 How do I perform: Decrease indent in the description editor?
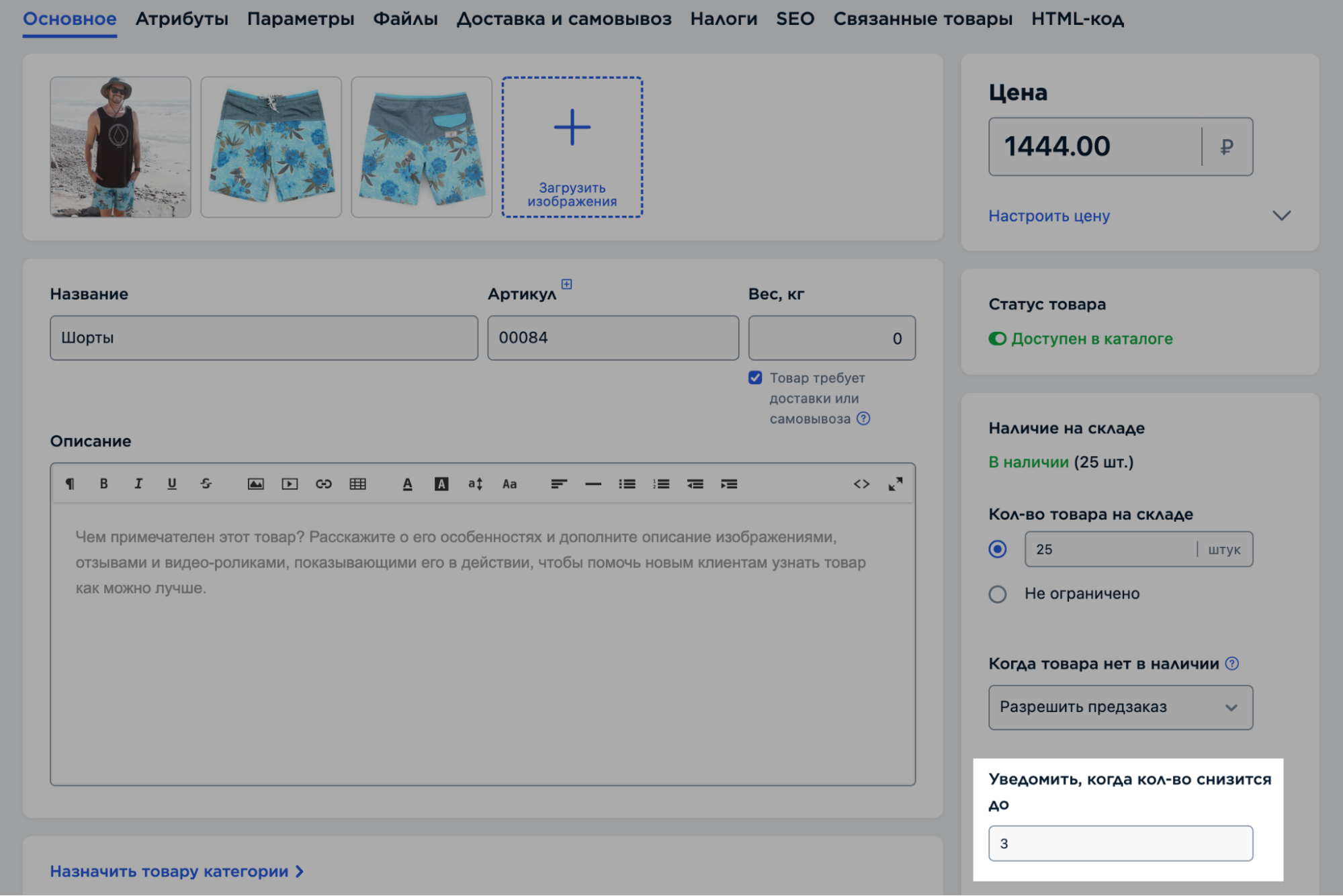pos(695,484)
